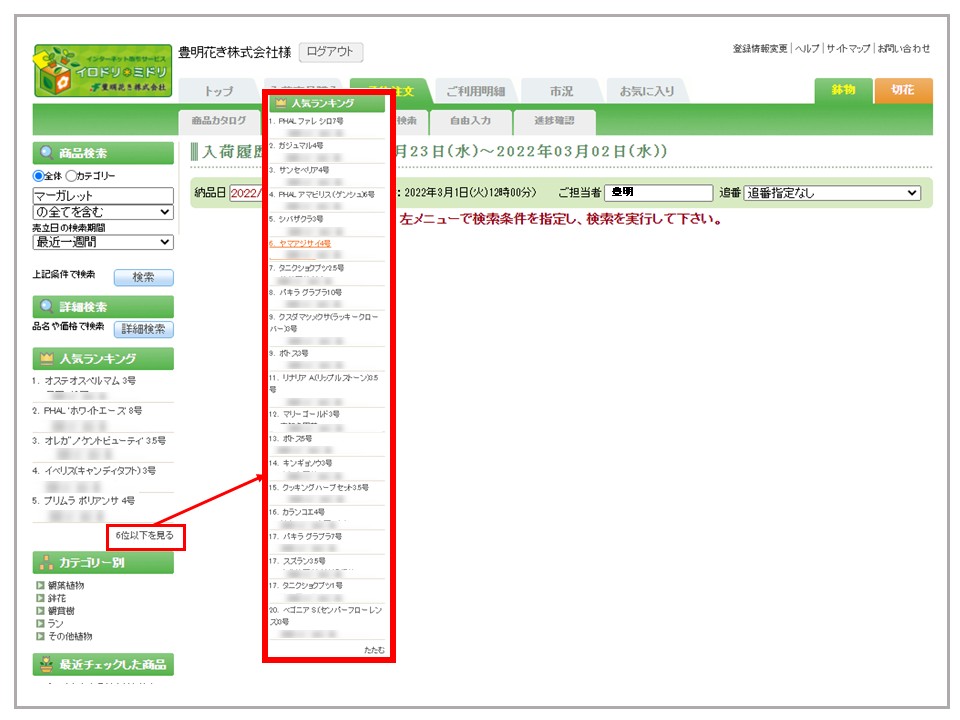The image size is (960, 720).
Task: Click the イロドリ・ミドリ site logo
Action: (x=102, y=70)
